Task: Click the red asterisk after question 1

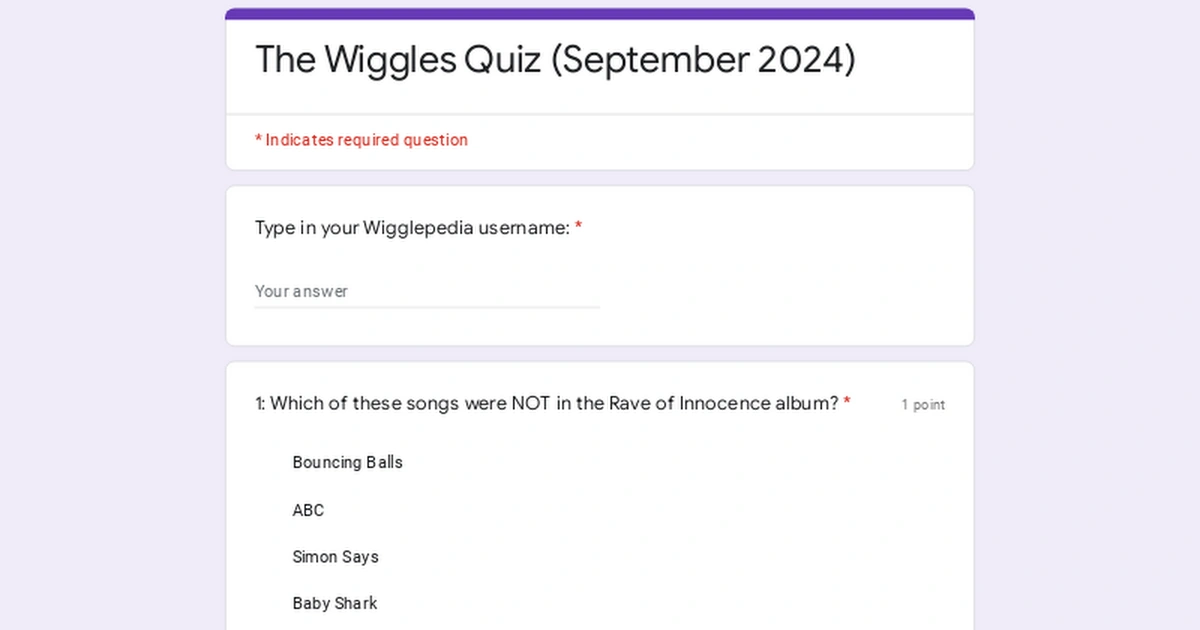Action: tap(847, 403)
